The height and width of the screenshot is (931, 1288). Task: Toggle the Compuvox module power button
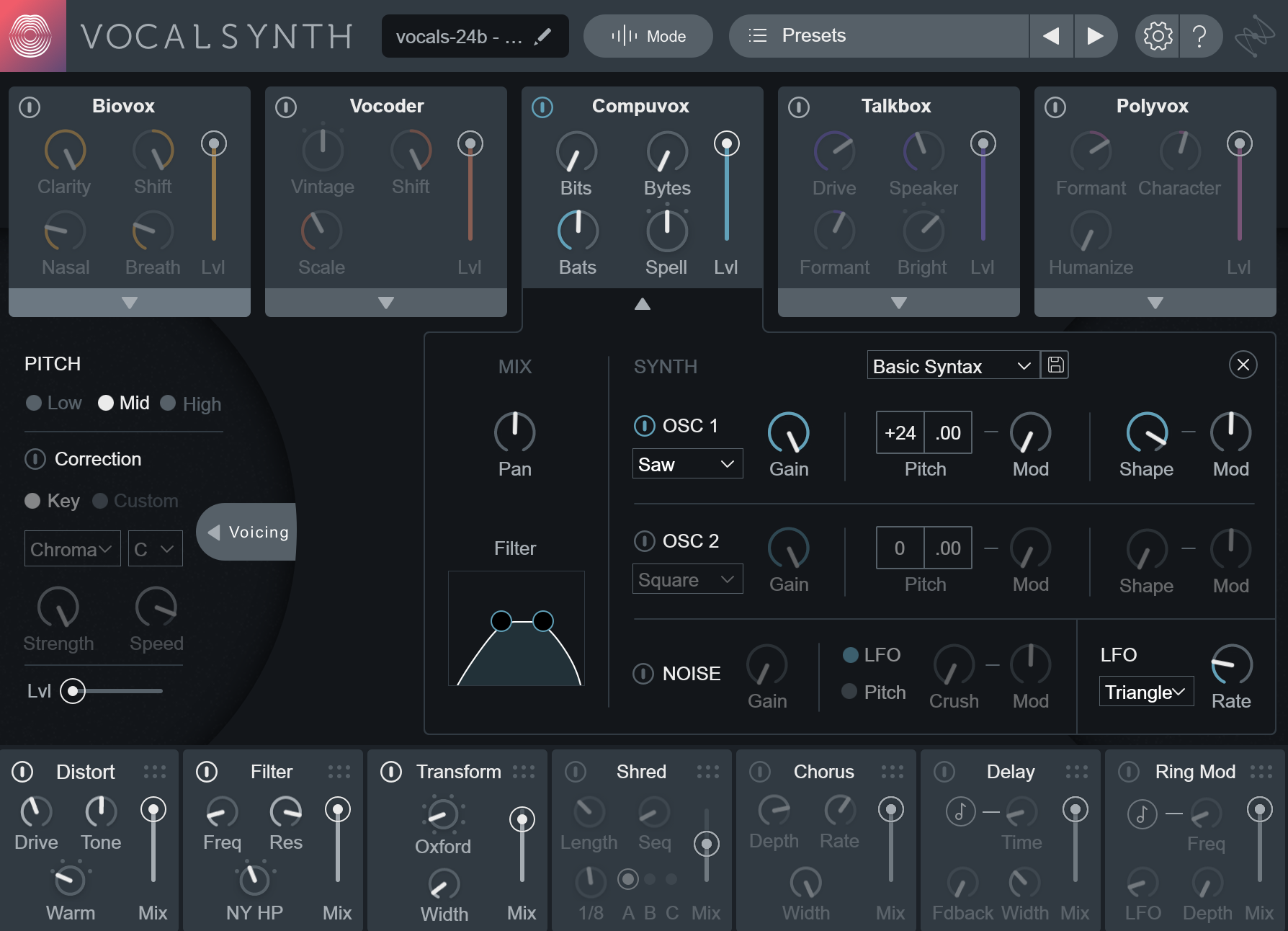pos(542,107)
